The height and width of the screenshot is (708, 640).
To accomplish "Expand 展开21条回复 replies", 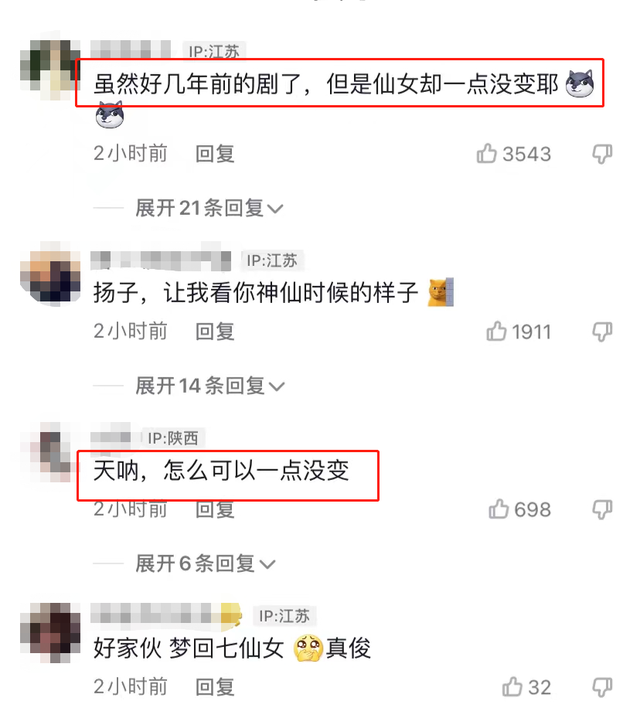I will tap(210, 208).
